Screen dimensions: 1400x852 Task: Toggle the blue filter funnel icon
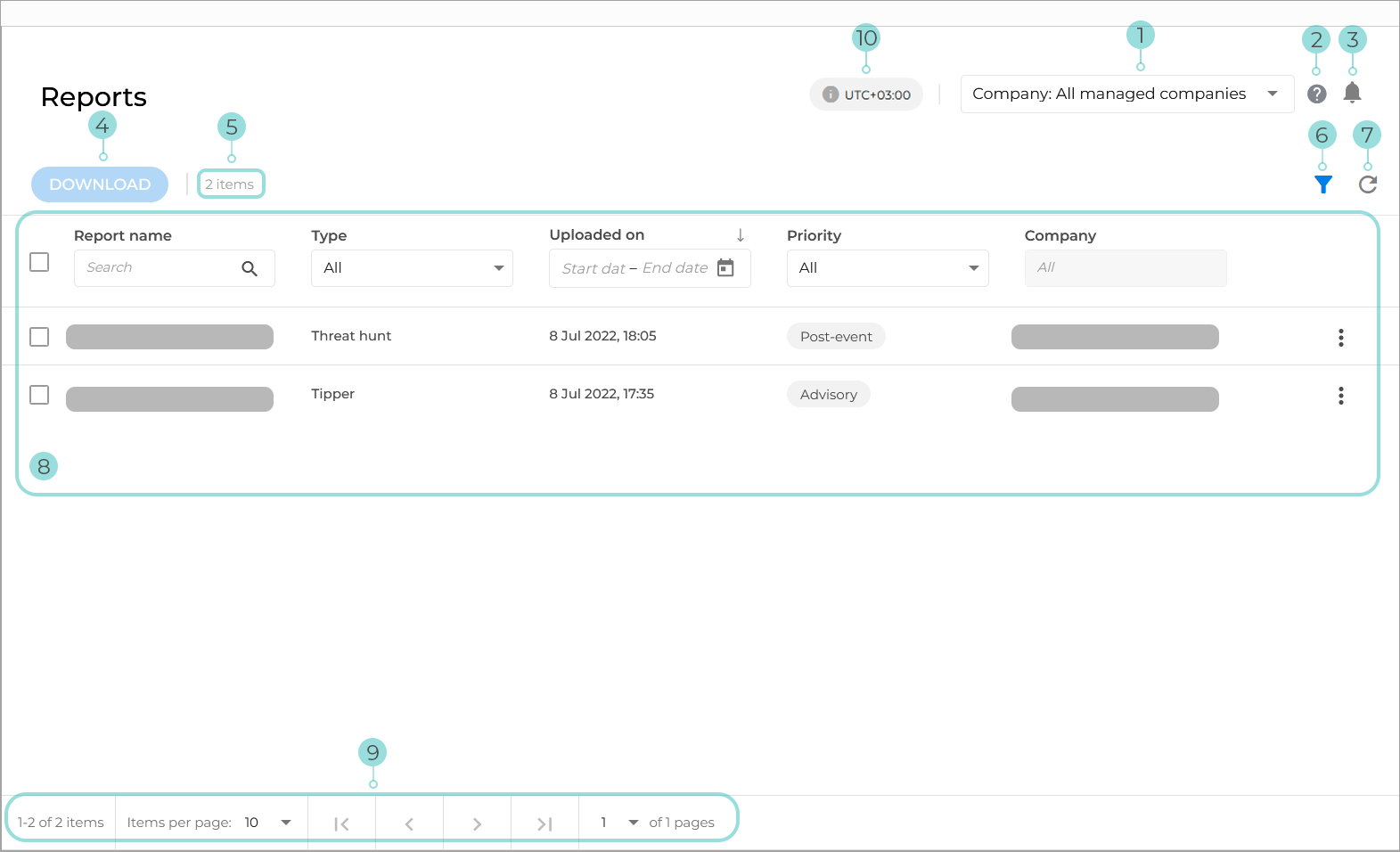click(x=1323, y=184)
